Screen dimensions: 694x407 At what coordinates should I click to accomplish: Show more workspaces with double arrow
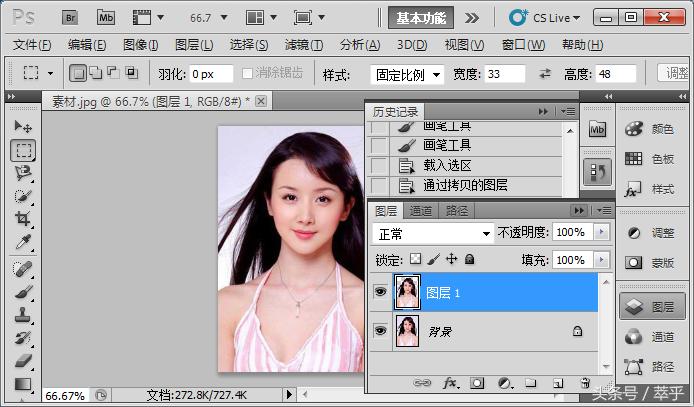pyautogui.click(x=472, y=18)
